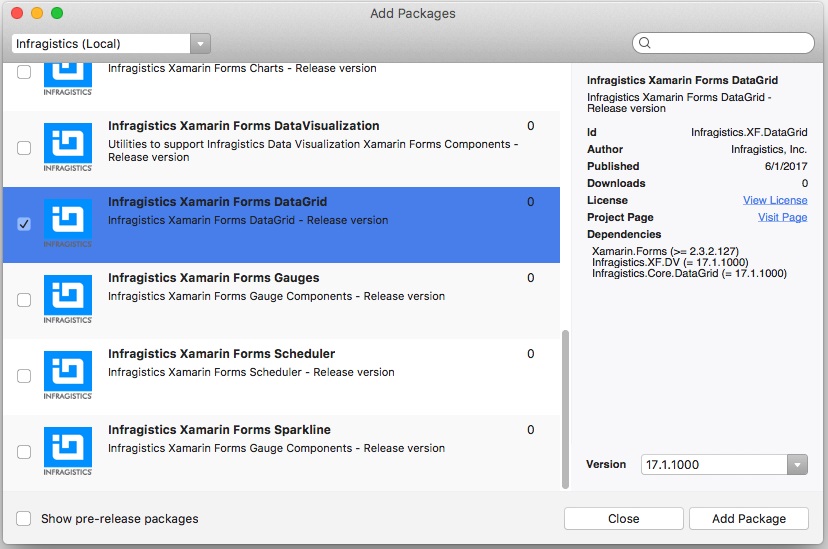Open the View License link
Screen dimensions: 828x549
775,200
